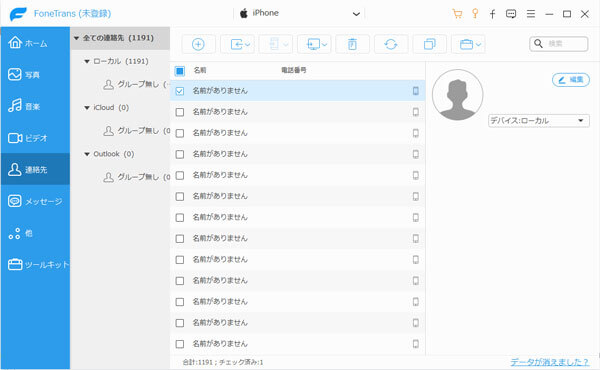This screenshot has height=370, width=600.
Task: Open the export to device toolbar button
Action: point(237,44)
